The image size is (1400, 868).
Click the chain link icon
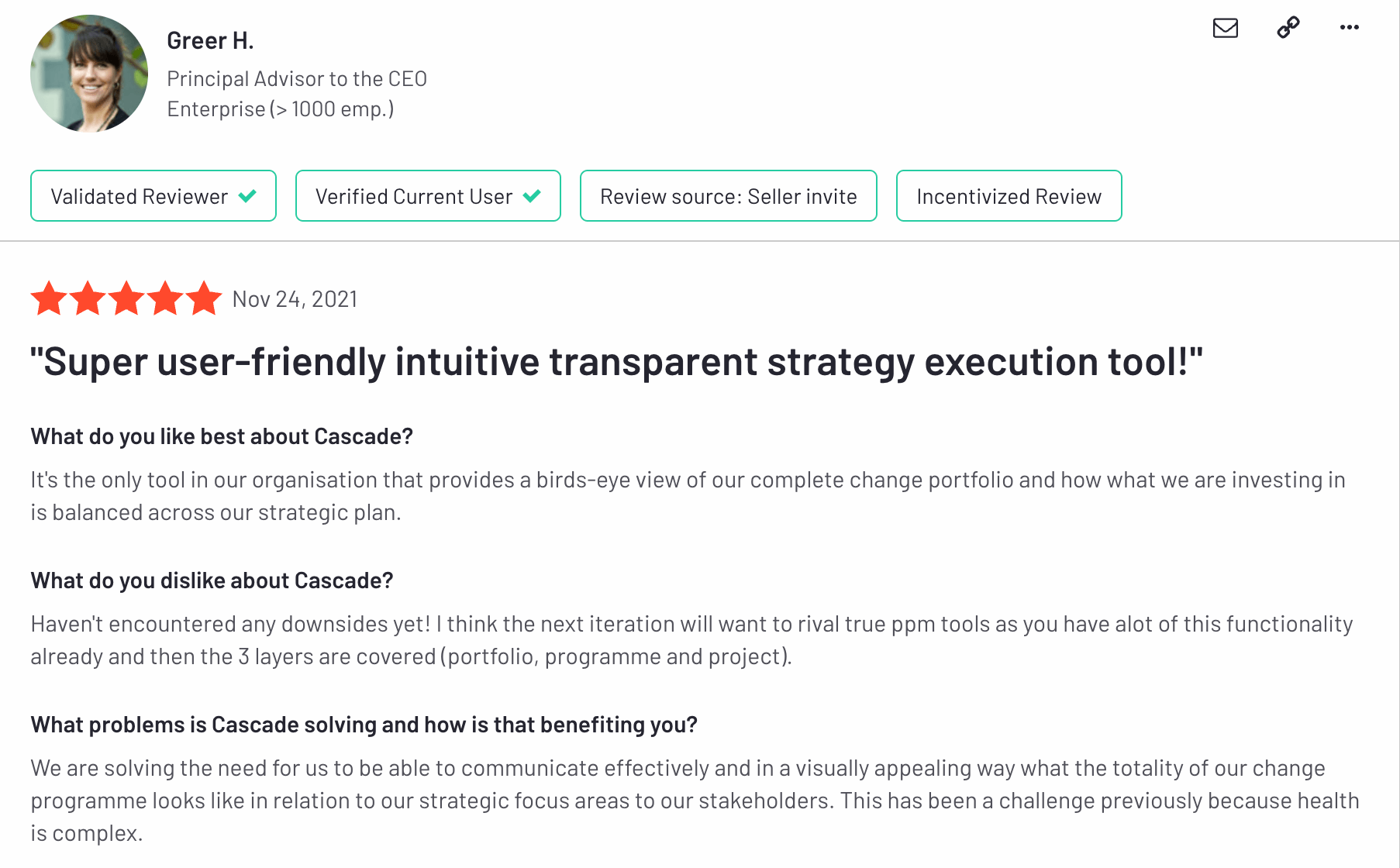coord(1288,28)
